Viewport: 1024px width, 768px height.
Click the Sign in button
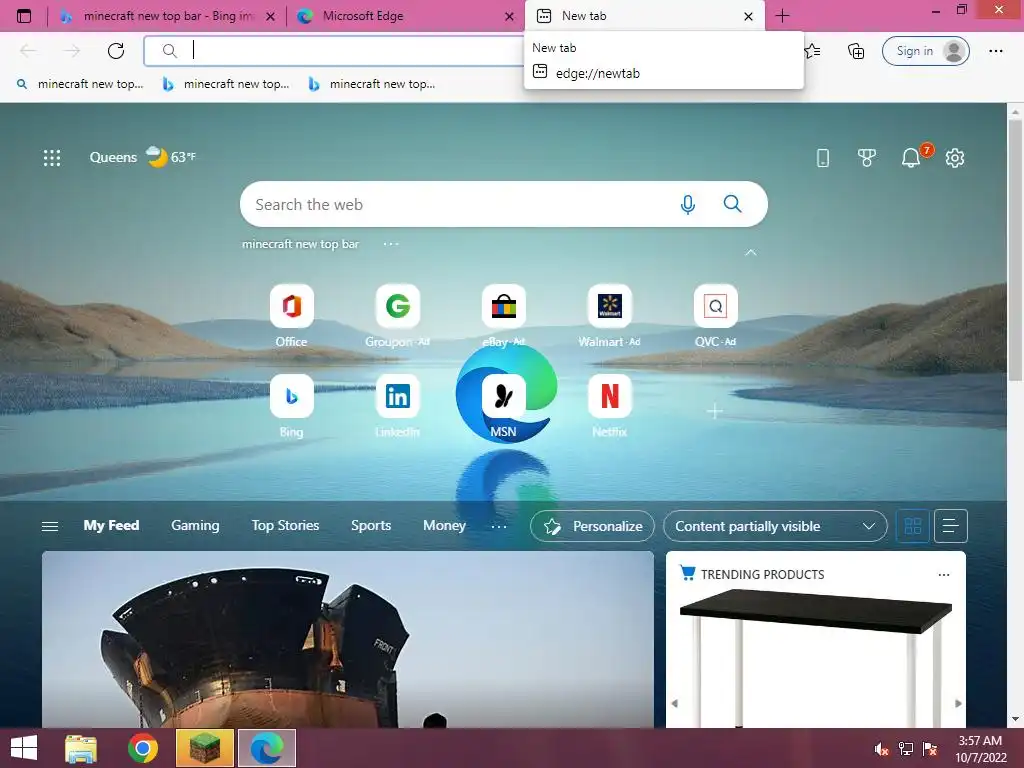(x=925, y=51)
